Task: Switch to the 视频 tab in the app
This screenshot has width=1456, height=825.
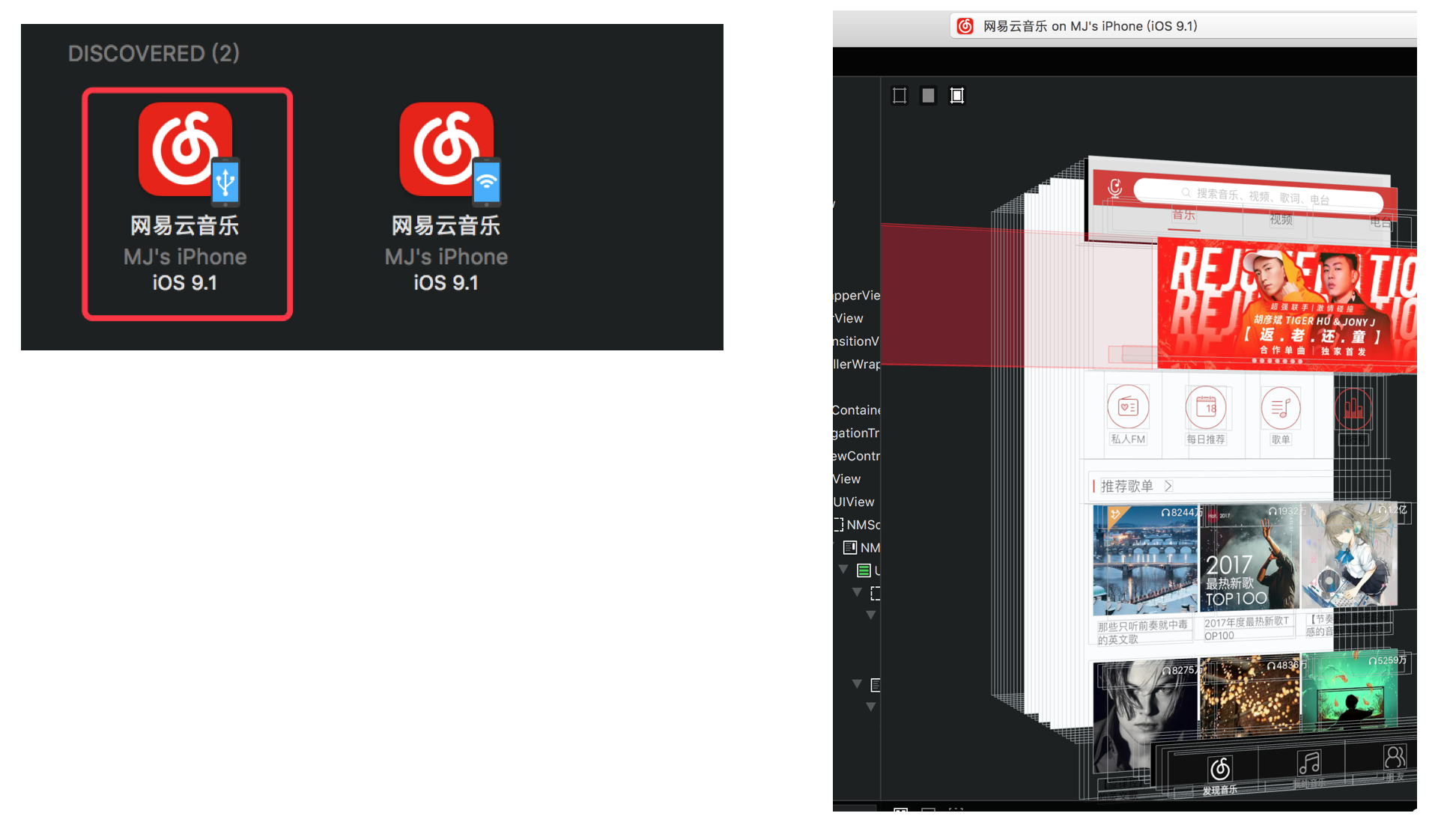Action: 1281,219
